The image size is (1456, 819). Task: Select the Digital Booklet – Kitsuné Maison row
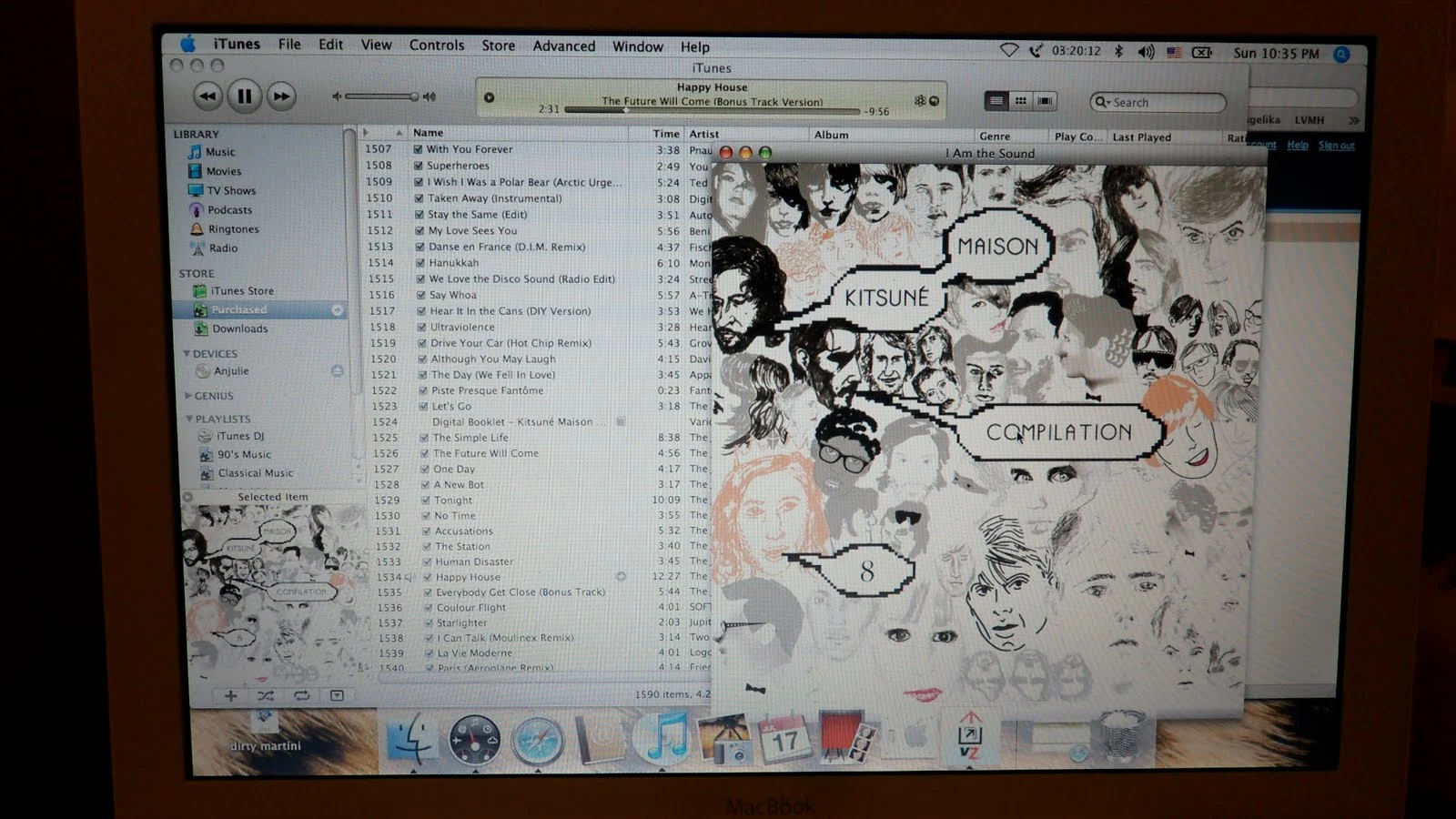pos(541,422)
